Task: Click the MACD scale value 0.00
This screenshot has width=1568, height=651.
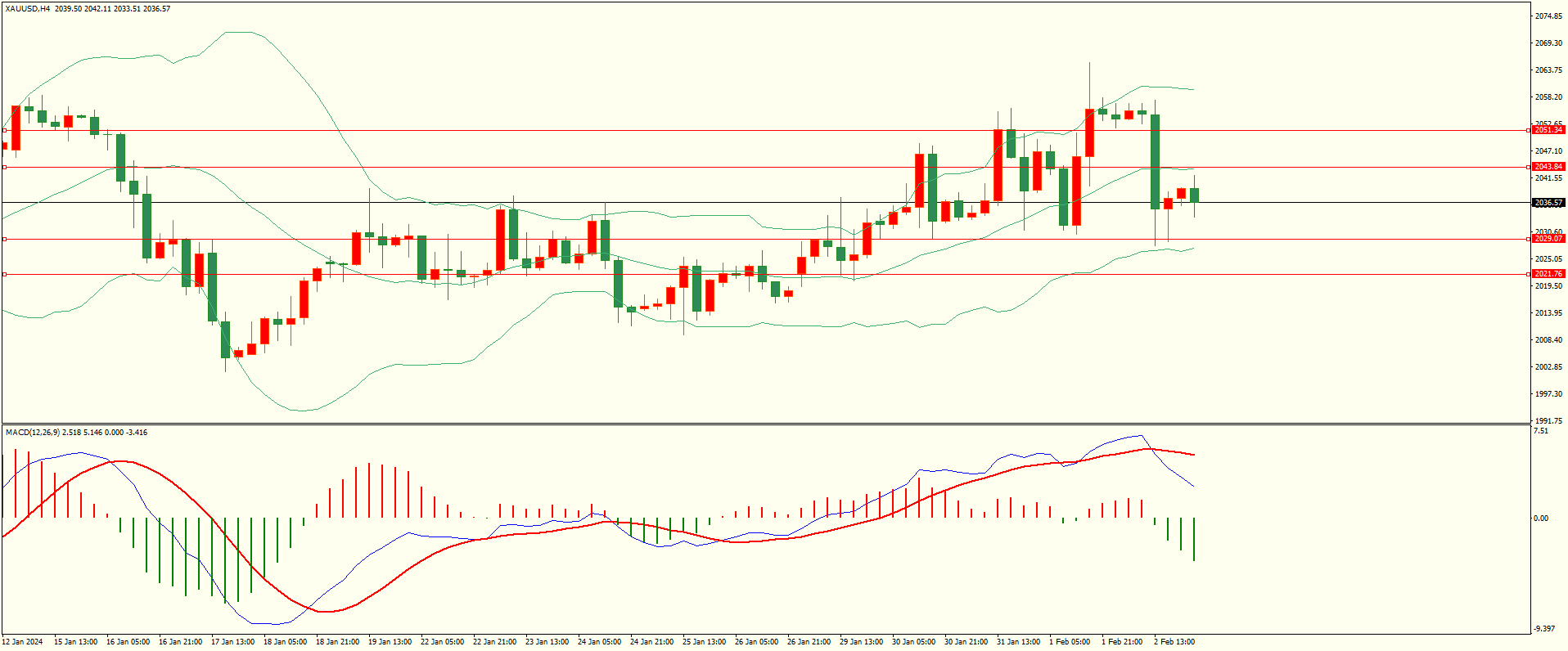Action: (1541, 519)
